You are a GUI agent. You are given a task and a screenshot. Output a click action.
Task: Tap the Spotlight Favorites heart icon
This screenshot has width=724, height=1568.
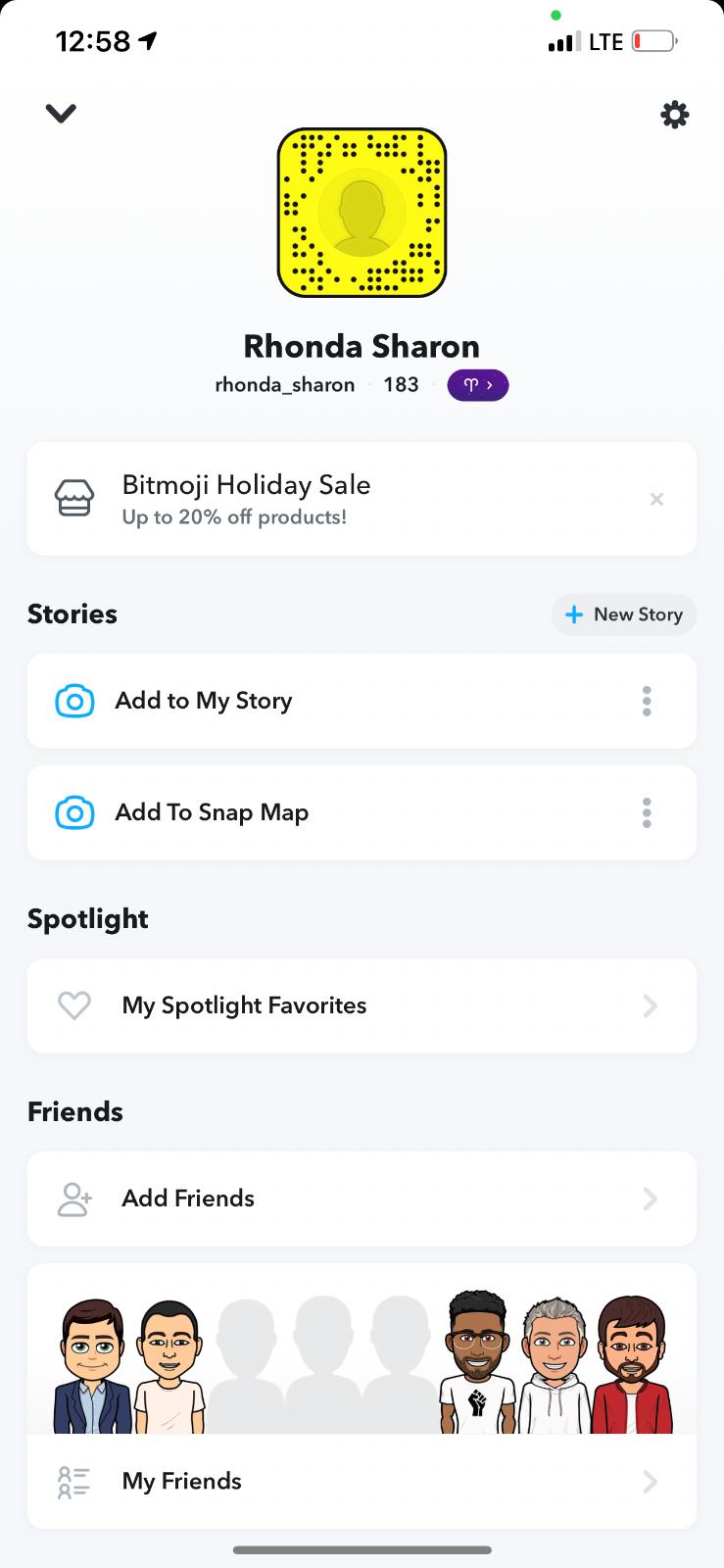coord(74,1005)
